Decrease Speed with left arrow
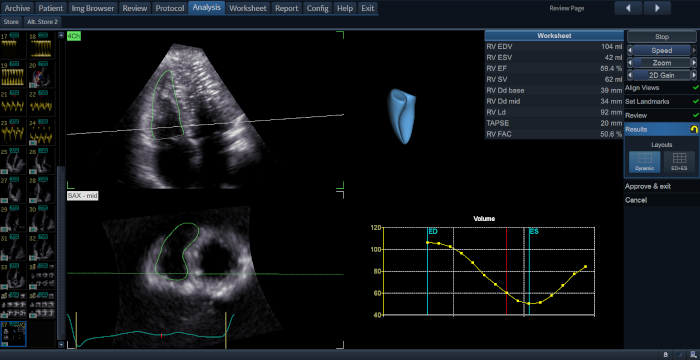This screenshot has height=360, width=700. point(629,50)
